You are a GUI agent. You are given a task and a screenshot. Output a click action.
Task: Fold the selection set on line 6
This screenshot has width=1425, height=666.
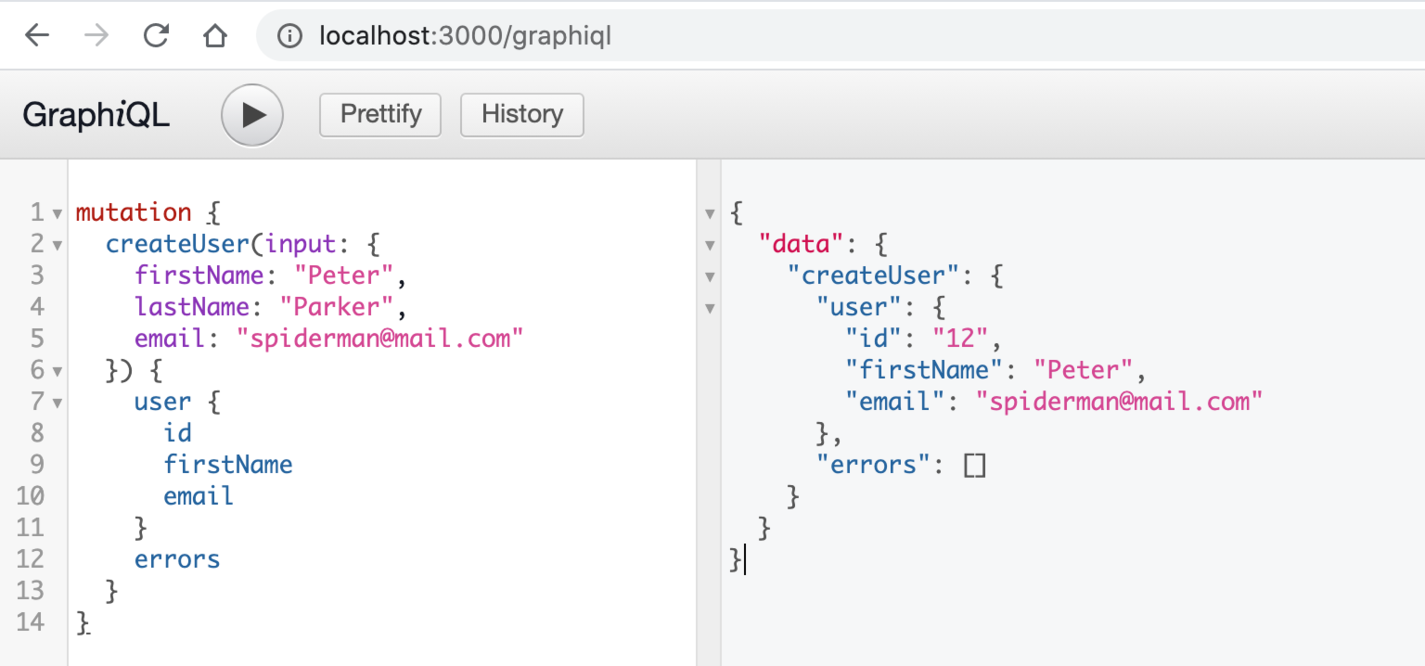[57, 371]
